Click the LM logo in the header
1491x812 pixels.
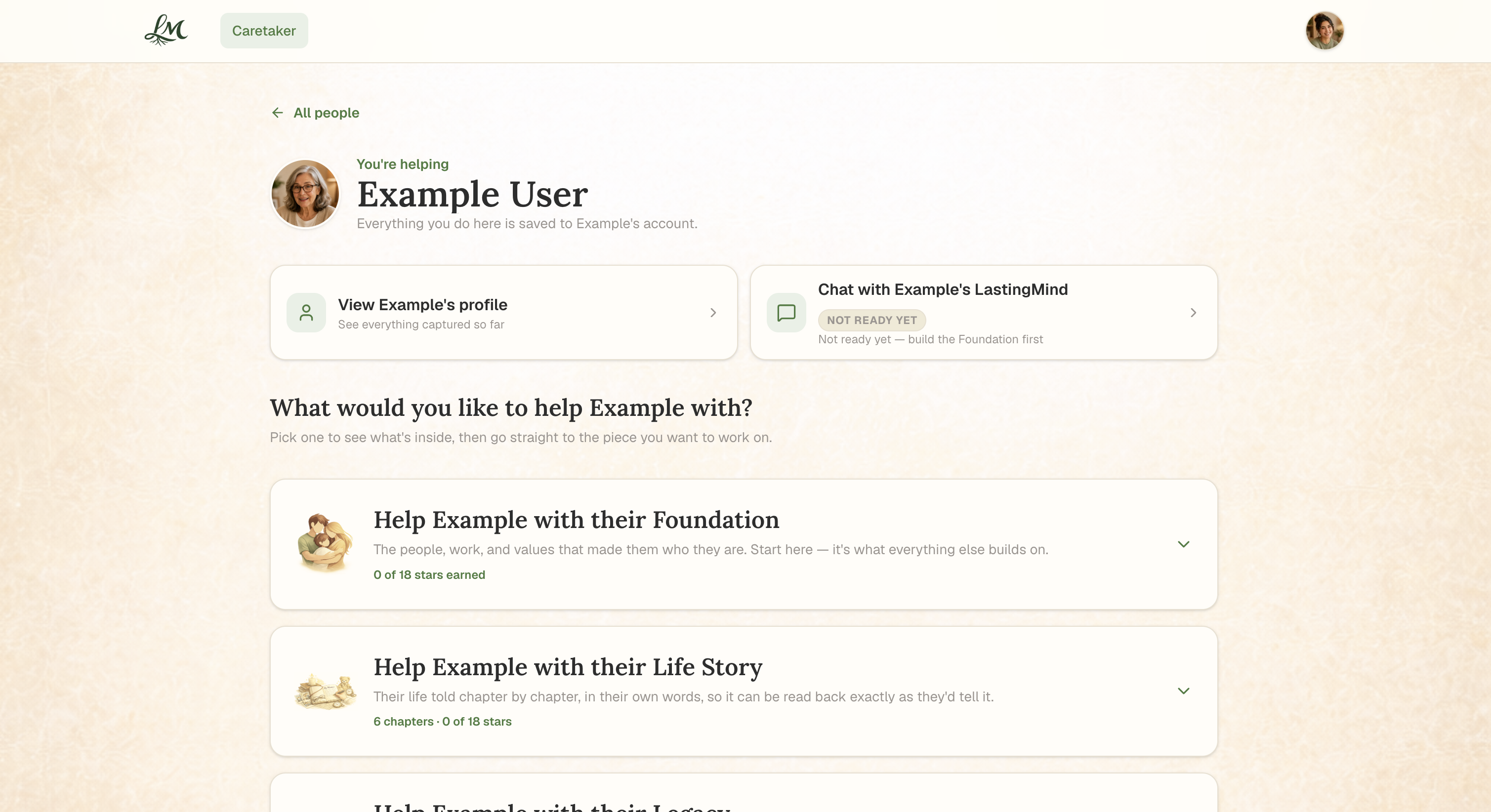(166, 30)
